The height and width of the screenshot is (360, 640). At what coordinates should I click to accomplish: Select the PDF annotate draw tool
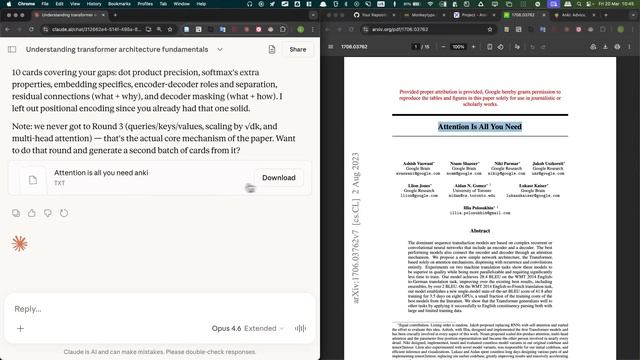point(517,47)
